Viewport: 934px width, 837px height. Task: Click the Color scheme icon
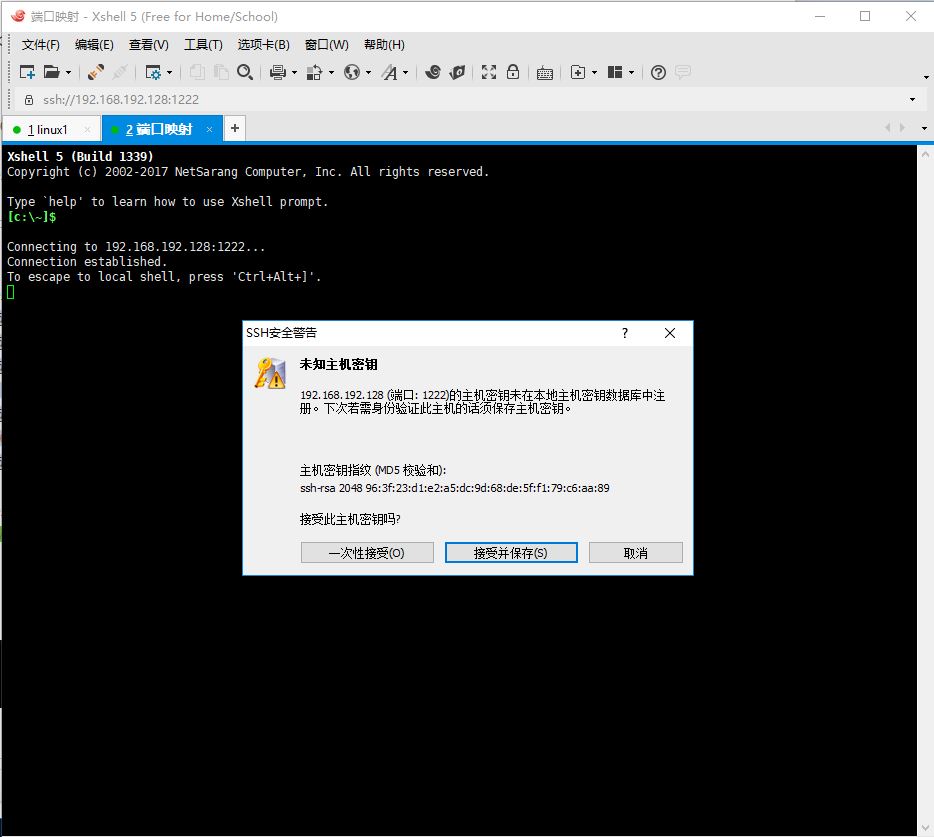point(314,72)
